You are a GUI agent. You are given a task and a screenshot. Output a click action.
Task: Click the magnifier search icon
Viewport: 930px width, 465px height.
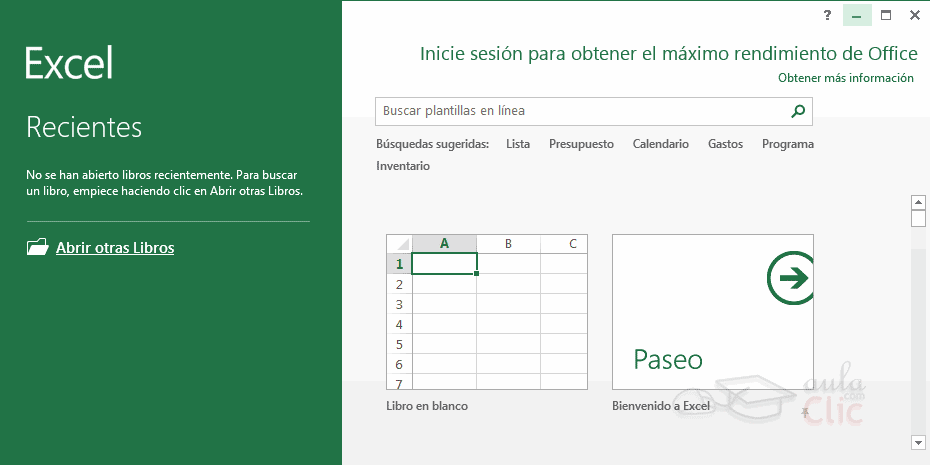[797, 111]
